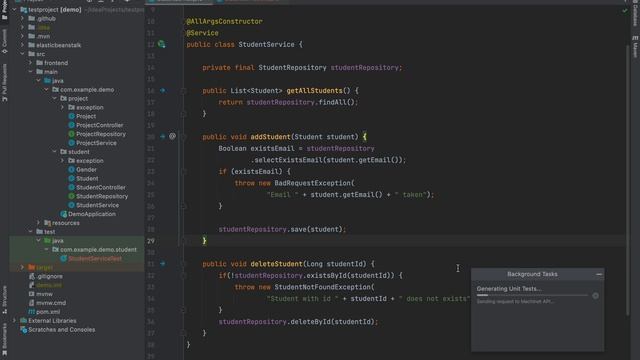Collapse the com.example.demo.student test package
The height and width of the screenshot is (360, 640).
tap(47, 249)
